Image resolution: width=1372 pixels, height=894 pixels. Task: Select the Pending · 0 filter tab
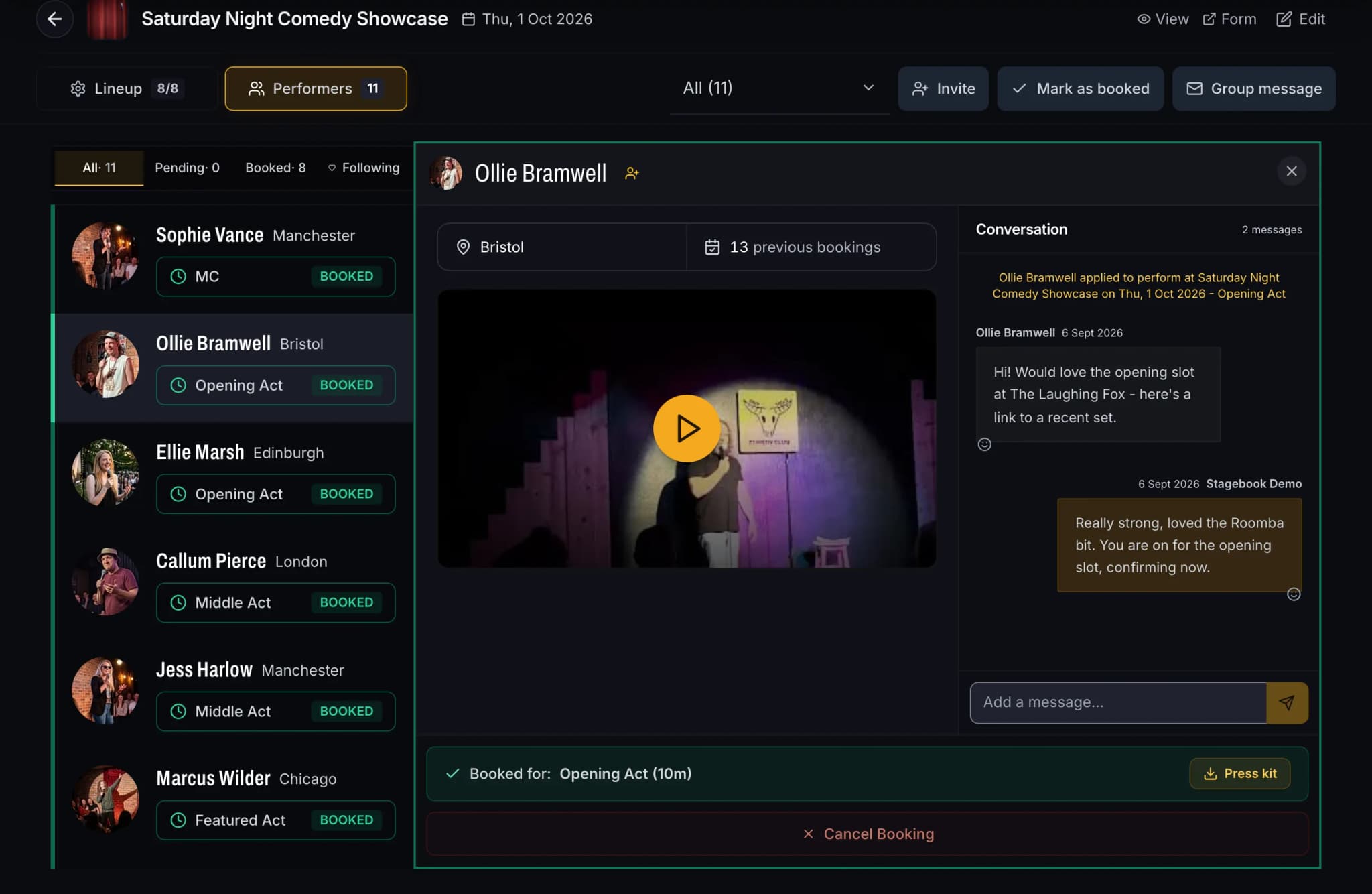click(187, 168)
